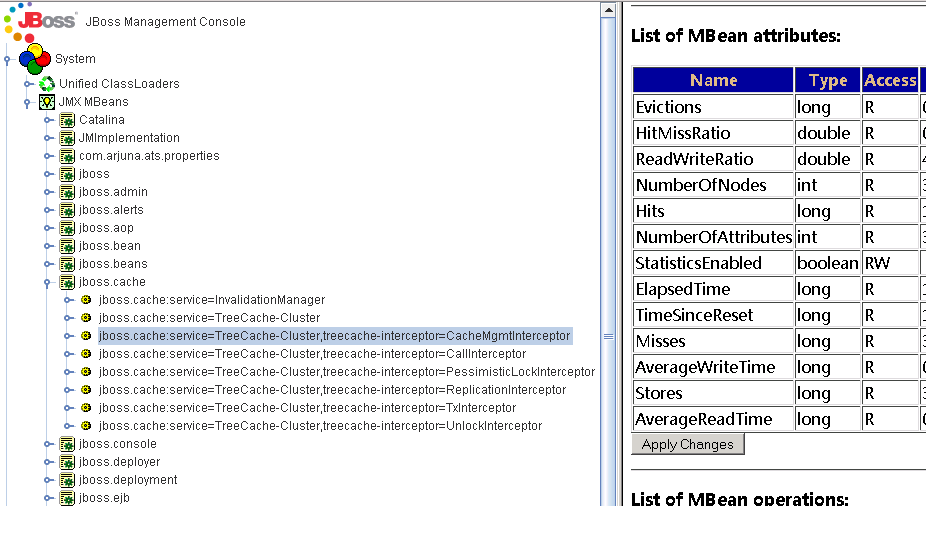Image resolution: width=926 pixels, height=540 pixels.
Task: Expand the jboss.deployment domain node
Action: pos(48,480)
